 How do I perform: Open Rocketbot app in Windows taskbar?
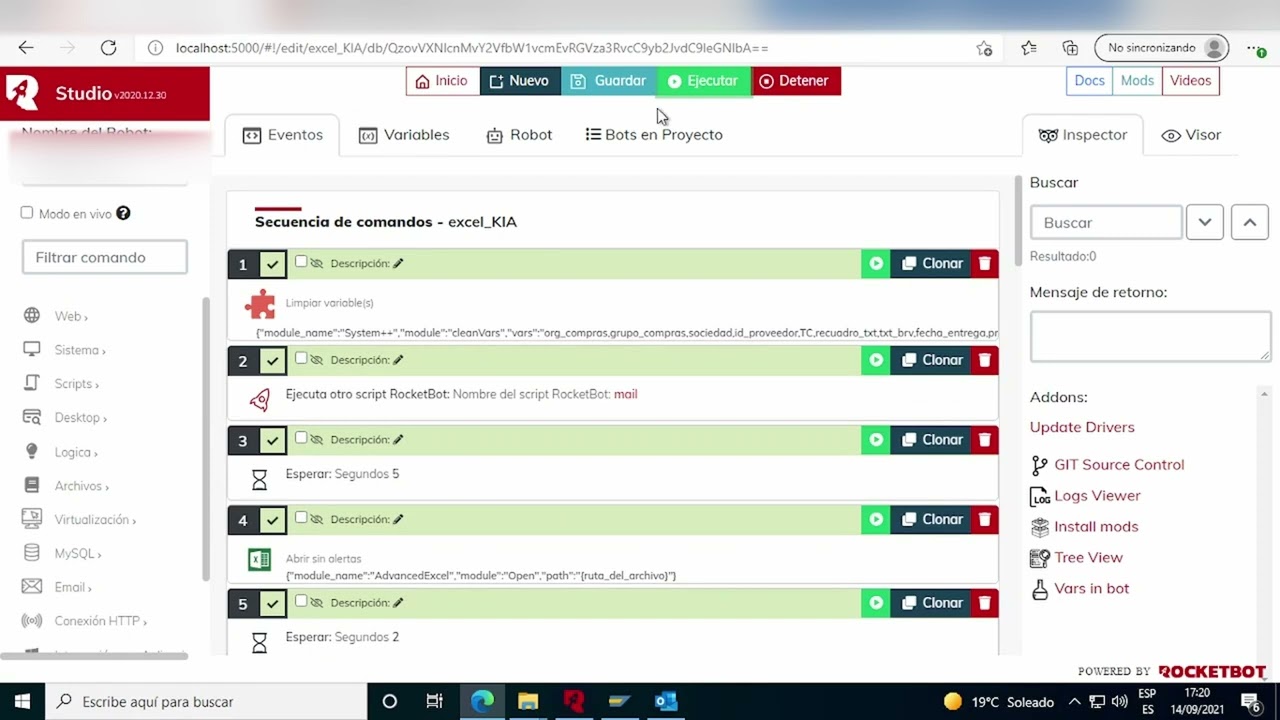click(574, 701)
